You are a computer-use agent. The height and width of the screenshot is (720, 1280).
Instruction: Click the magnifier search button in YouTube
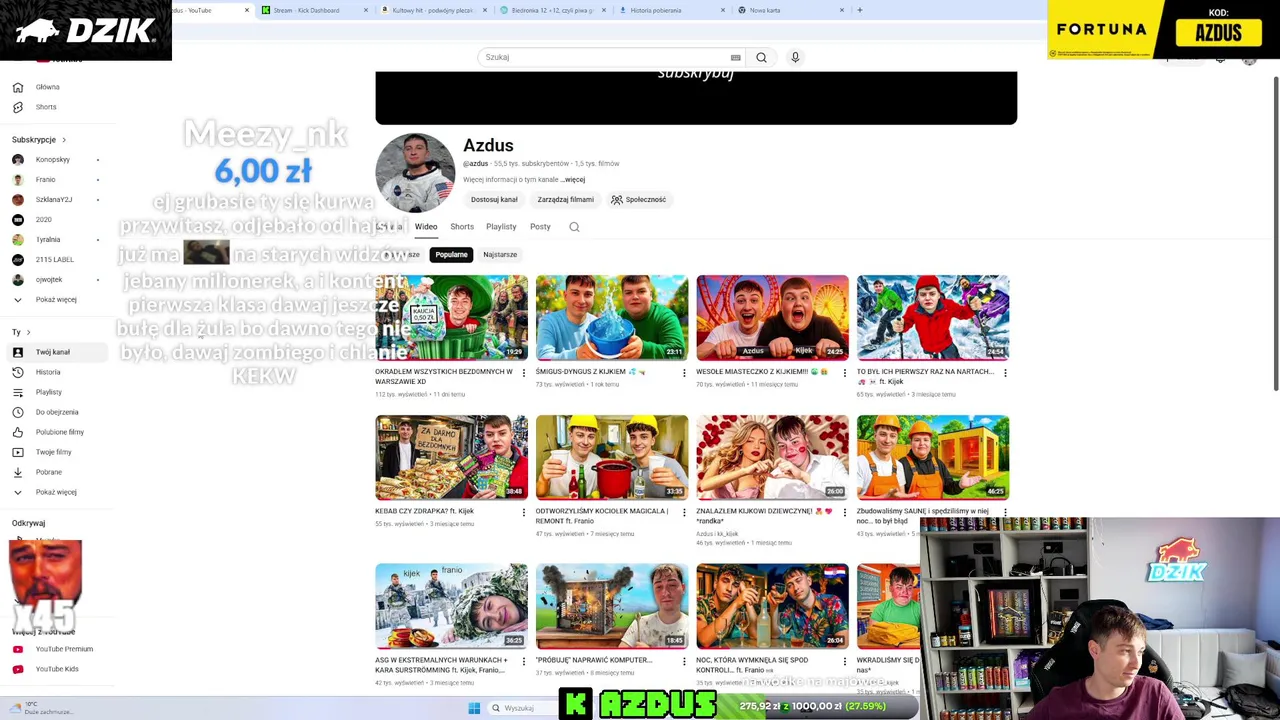[x=761, y=57]
